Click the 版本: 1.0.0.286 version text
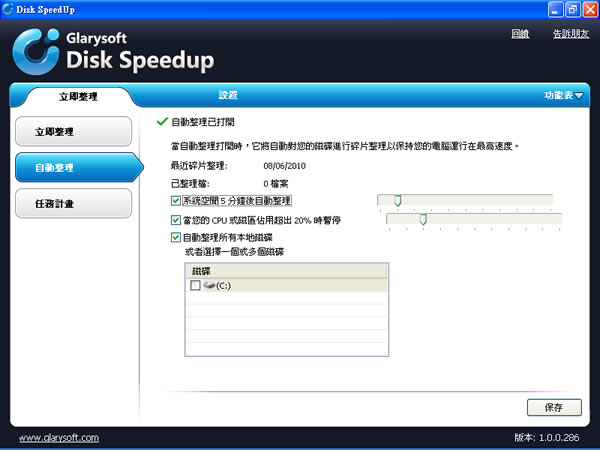600x450 pixels. [x=547, y=438]
